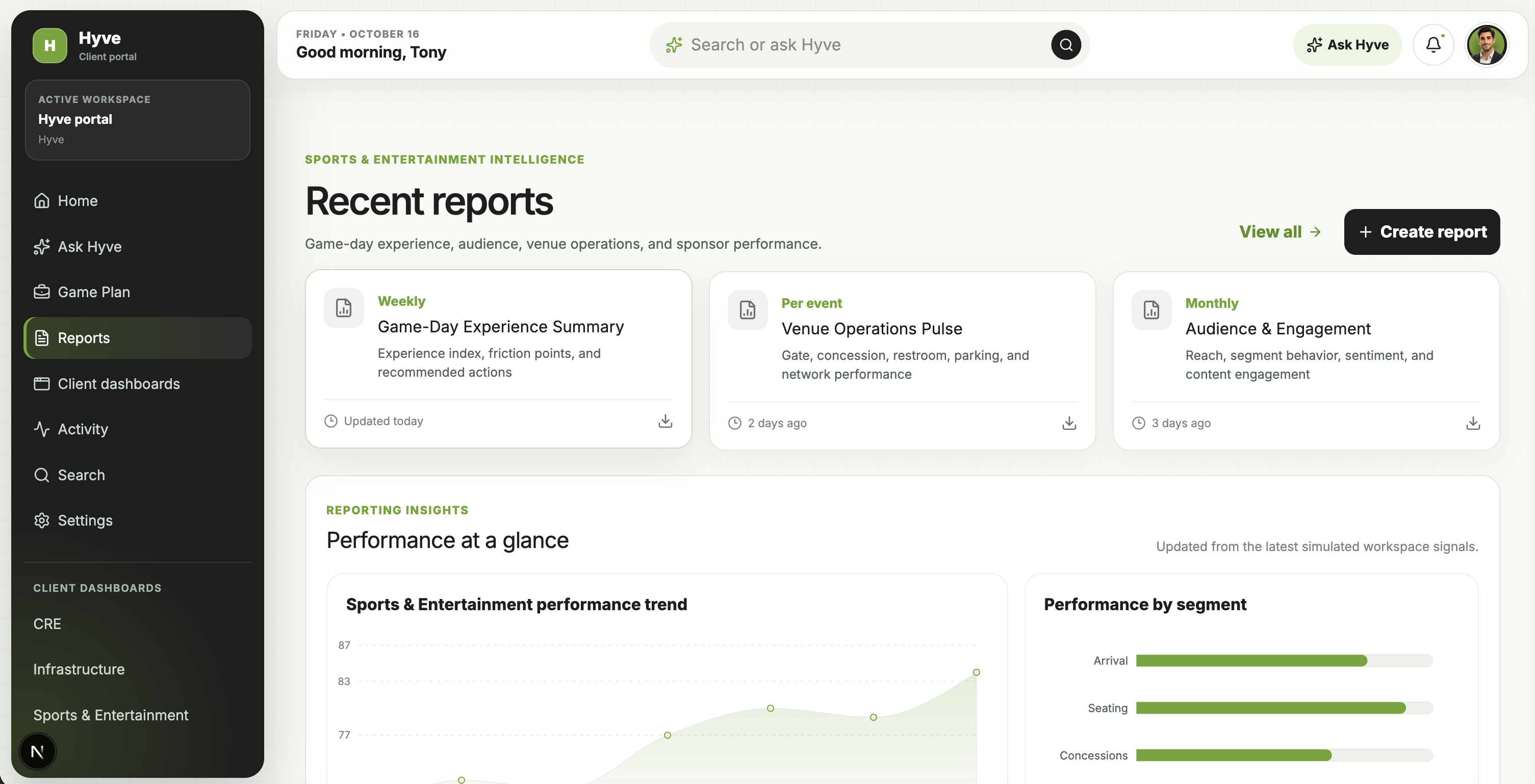Click the Create report button
1535x784 pixels.
pyautogui.click(x=1422, y=232)
